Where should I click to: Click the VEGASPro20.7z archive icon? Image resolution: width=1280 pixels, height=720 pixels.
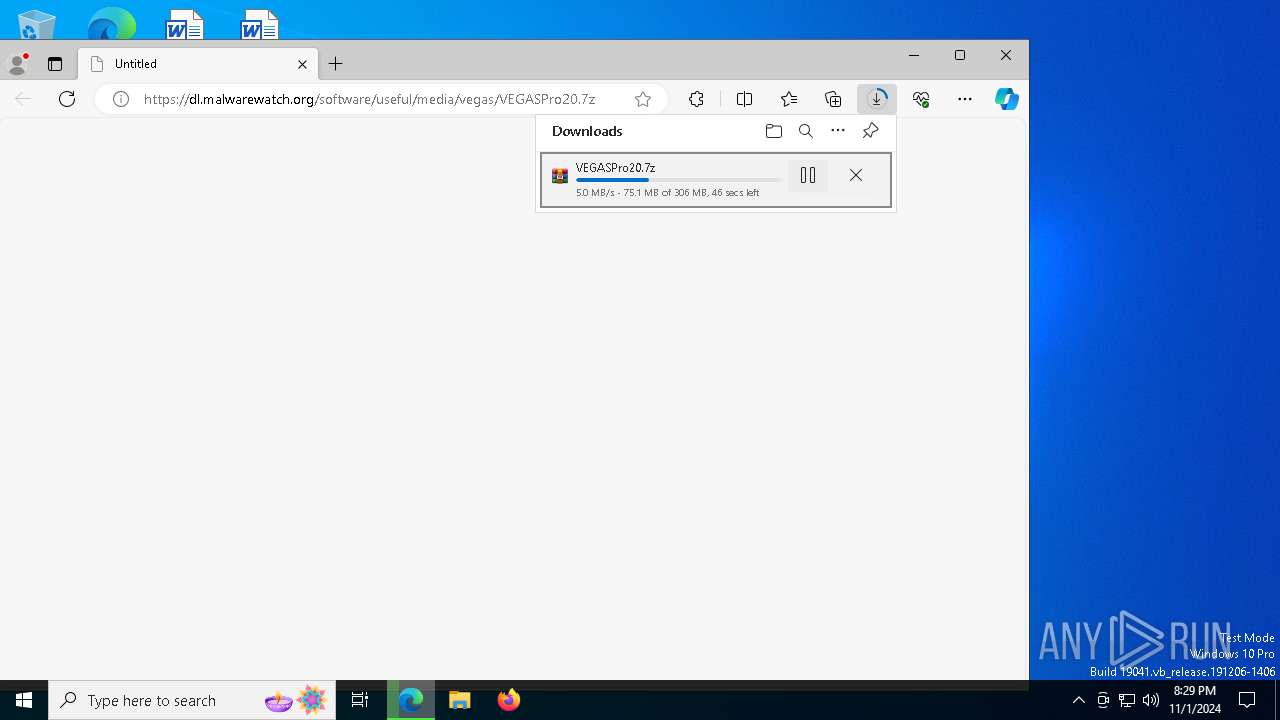pos(560,176)
